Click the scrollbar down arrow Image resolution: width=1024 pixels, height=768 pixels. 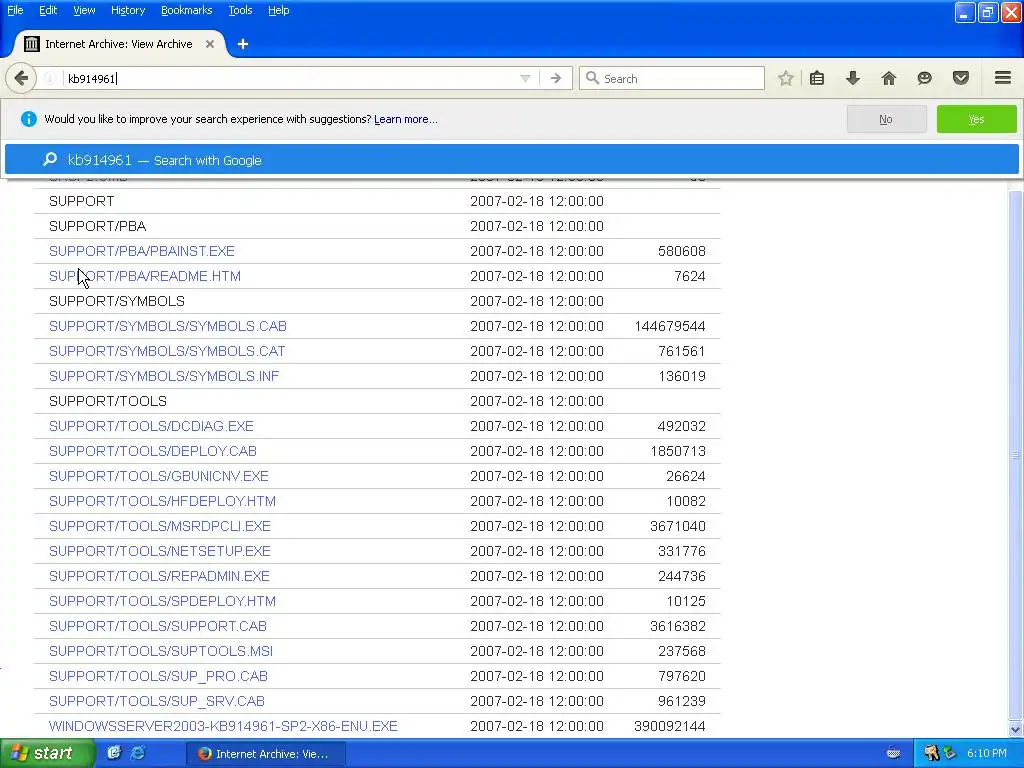click(x=1016, y=729)
